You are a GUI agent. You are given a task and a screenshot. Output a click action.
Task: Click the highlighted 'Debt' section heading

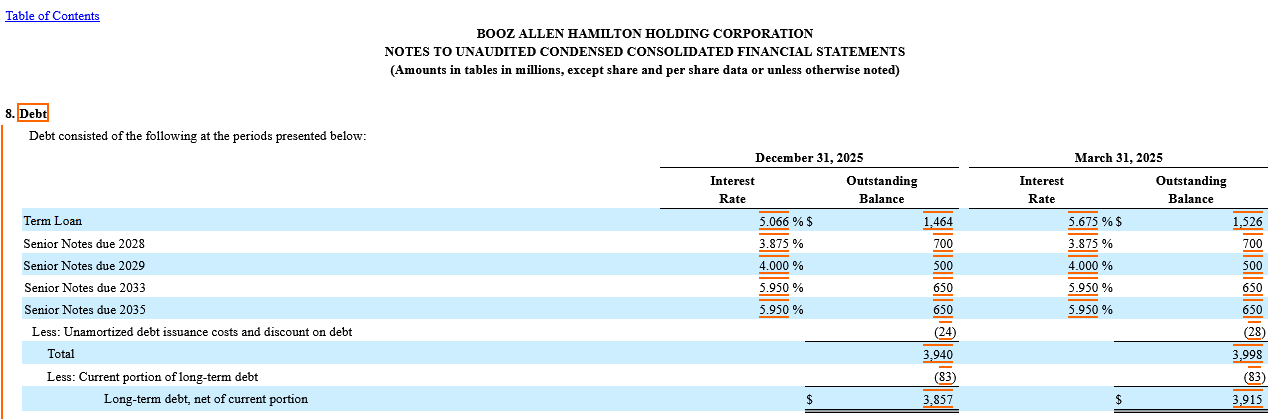33,114
